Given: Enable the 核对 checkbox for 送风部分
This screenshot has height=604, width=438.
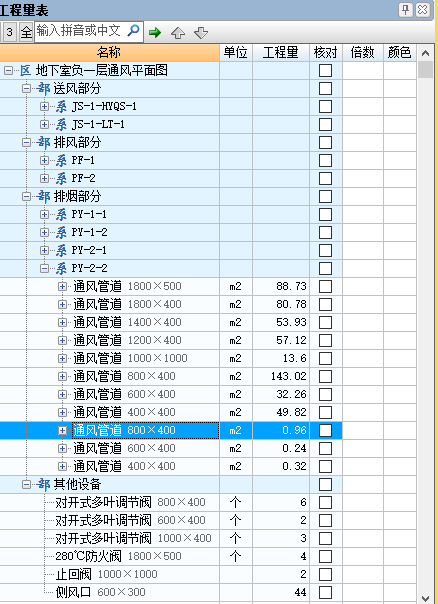Looking at the screenshot, I should point(326,89).
